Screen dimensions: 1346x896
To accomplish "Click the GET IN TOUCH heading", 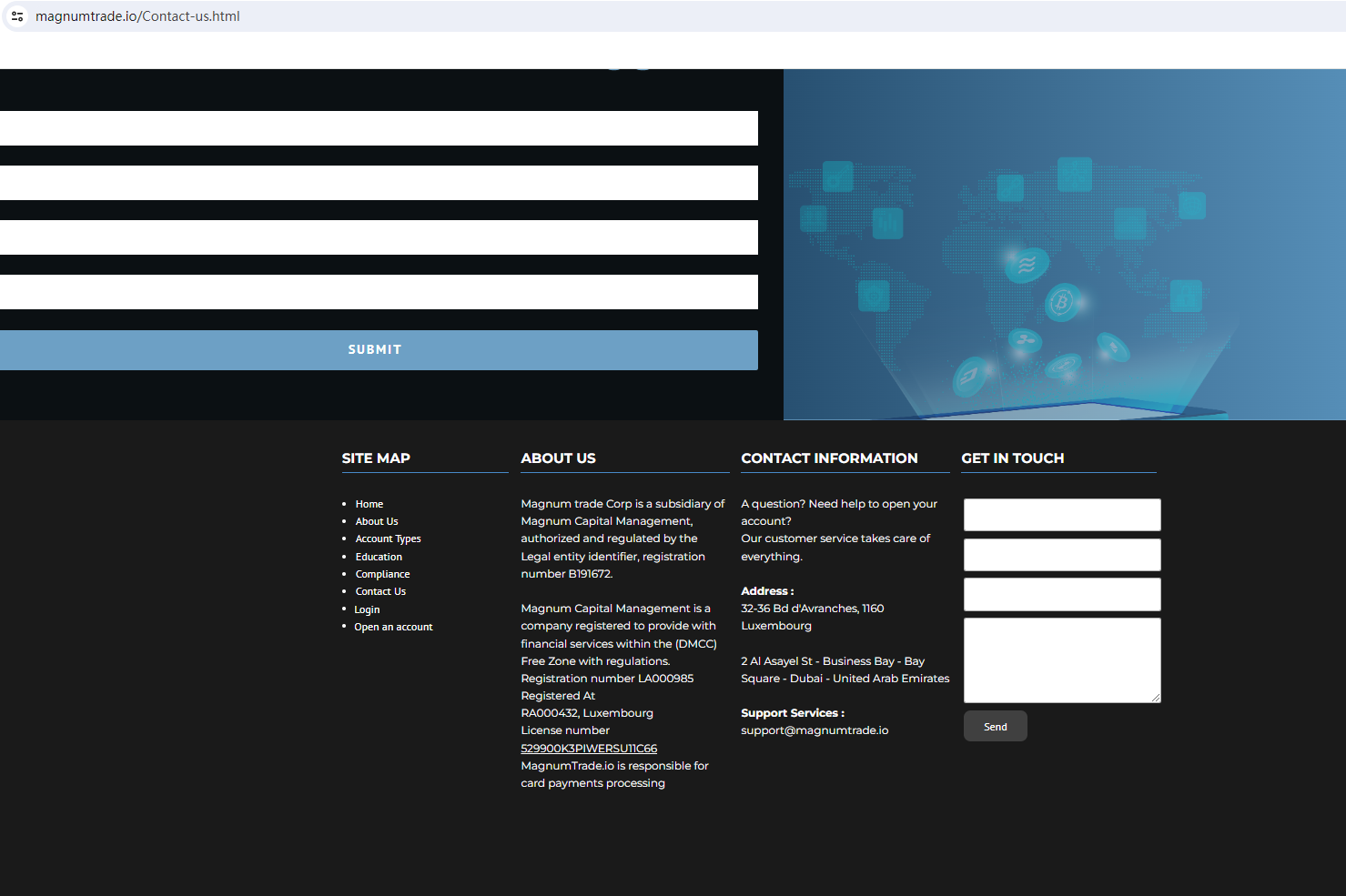I will click(x=1013, y=458).
